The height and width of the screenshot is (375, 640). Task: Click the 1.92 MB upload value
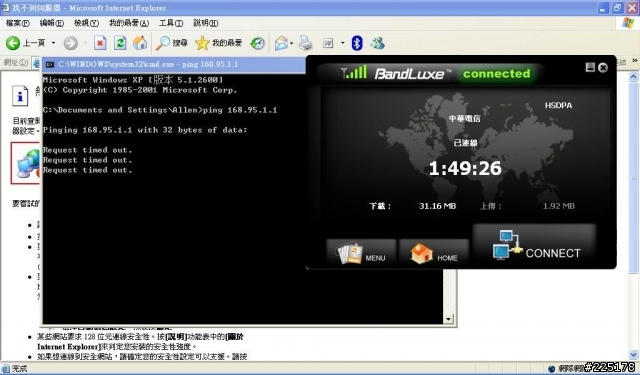point(558,206)
